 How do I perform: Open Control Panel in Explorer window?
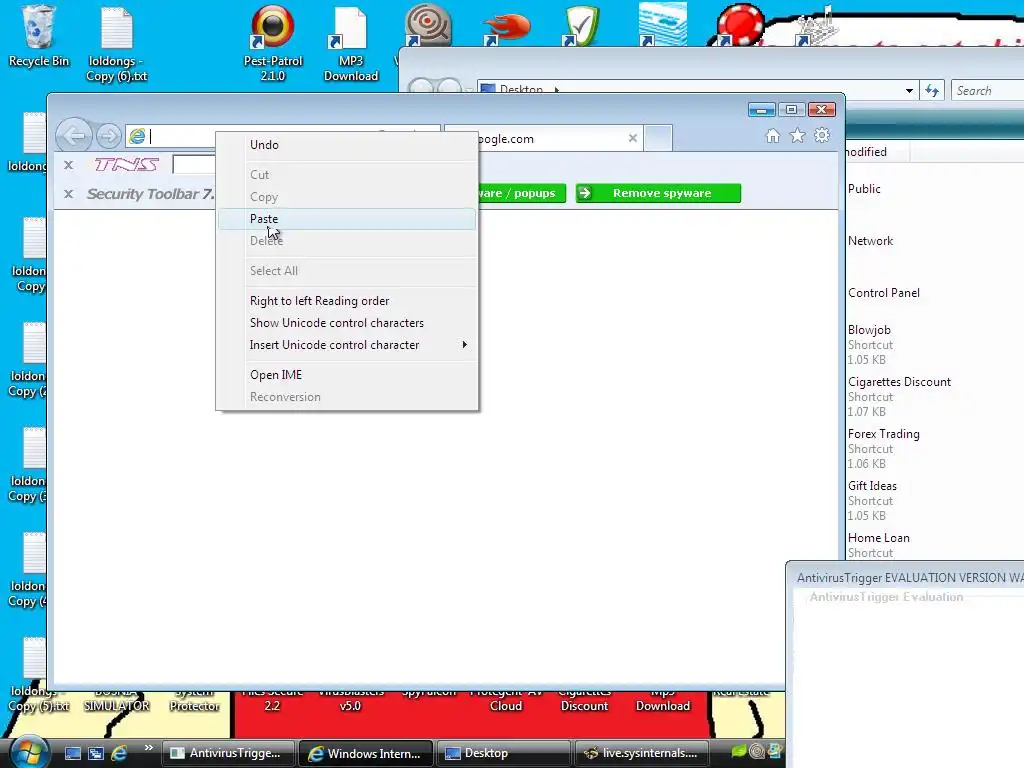pyautogui.click(x=884, y=293)
